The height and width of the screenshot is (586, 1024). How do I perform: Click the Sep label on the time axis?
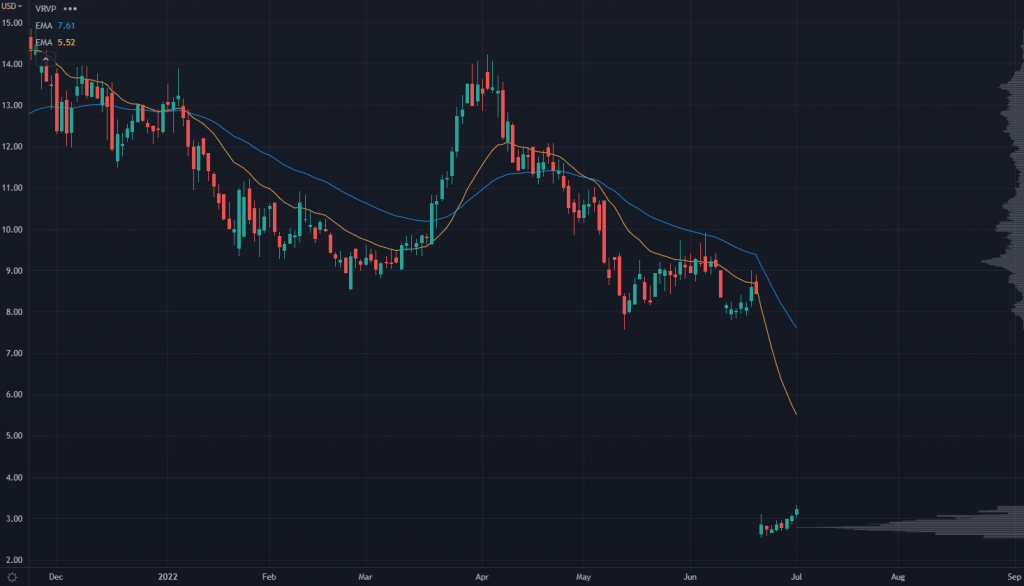tap(1014, 577)
